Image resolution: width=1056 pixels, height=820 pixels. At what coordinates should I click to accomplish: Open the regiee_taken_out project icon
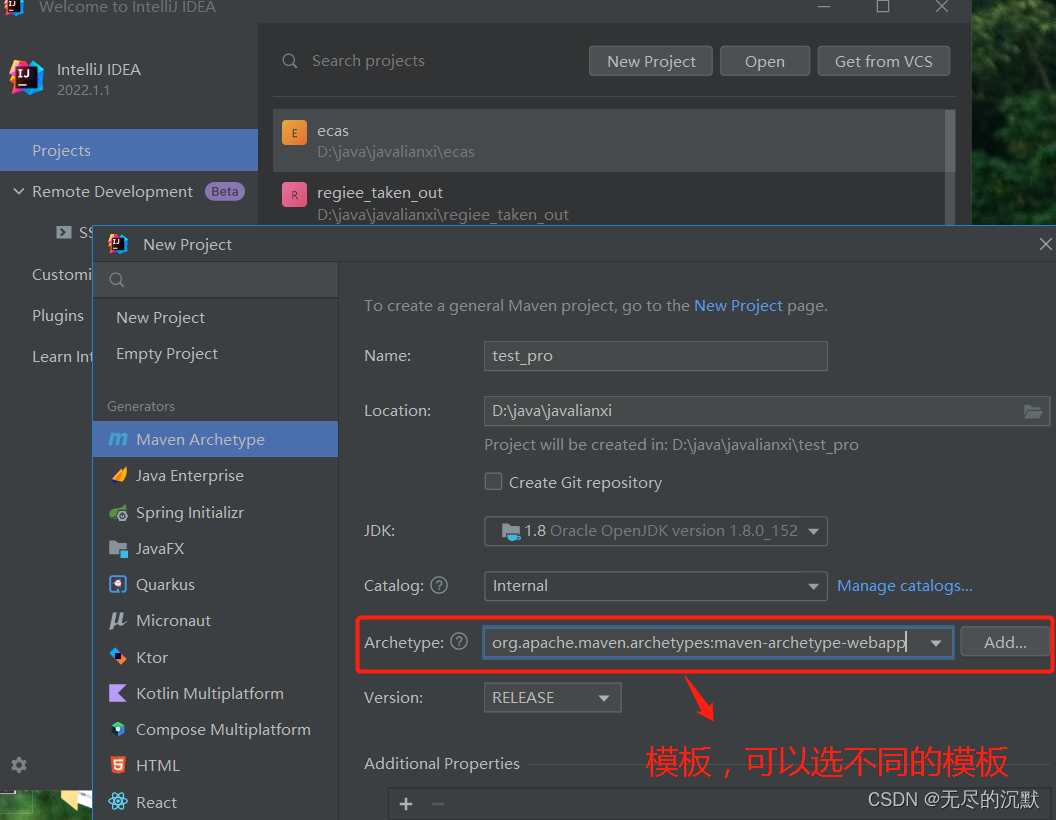pos(294,195)
